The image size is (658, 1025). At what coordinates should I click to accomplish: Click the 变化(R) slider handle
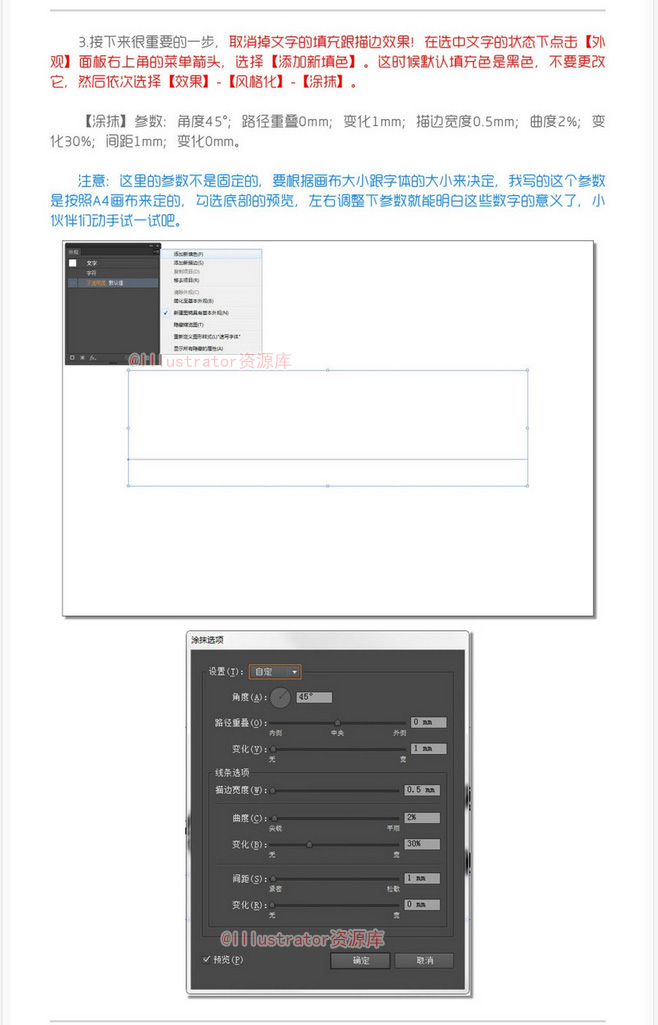273,905
